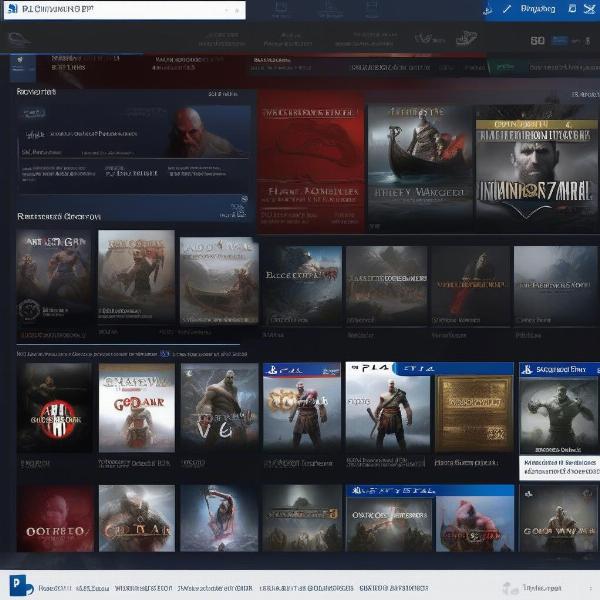This screenshot has width=600, height=600.
Task: Click the second section heading above the thumbnail rows
Action: point(59,217)
